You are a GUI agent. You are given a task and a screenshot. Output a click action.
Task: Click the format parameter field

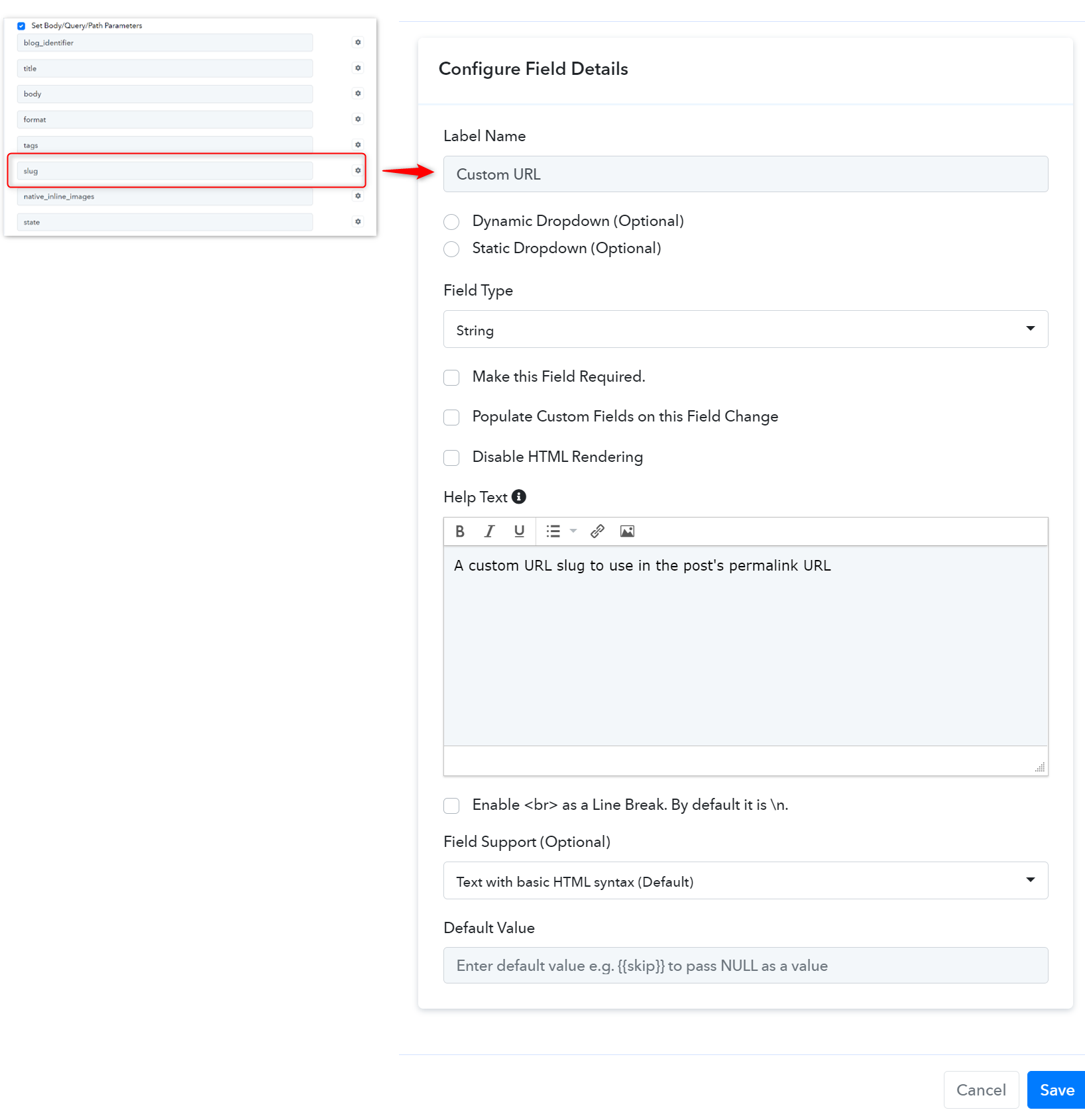pyautogui.click(x=165, y=119)
